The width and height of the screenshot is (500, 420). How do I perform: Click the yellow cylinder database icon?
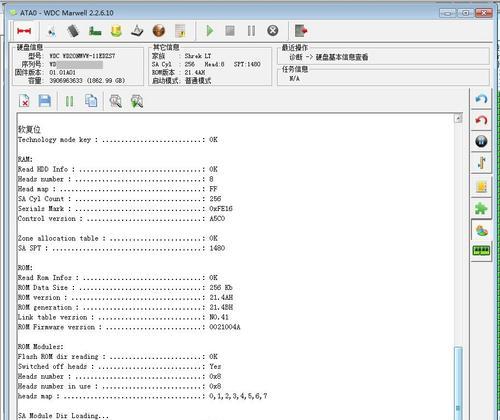point(116,31)
